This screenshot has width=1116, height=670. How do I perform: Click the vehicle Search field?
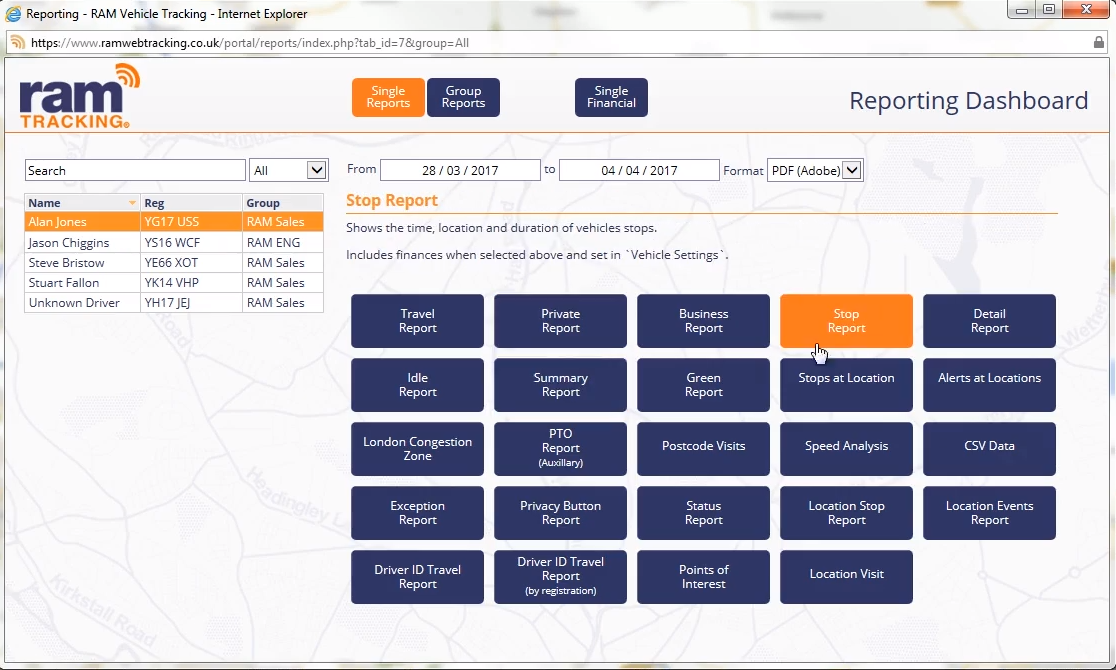click(x=135, y=170)
